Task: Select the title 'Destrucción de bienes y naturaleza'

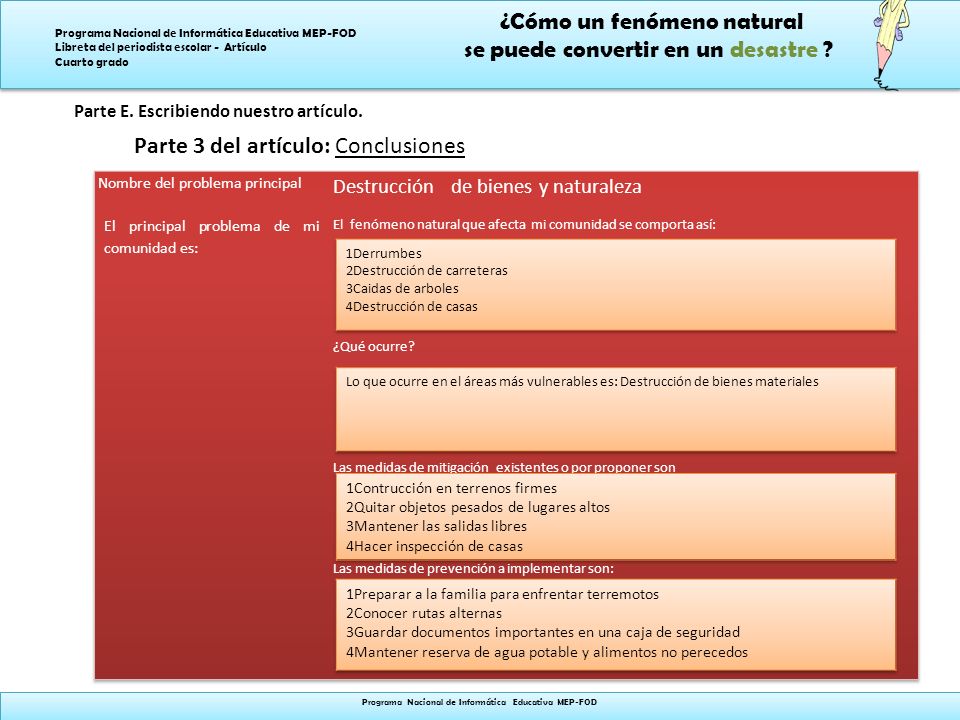Action: (x=487, y=187)
